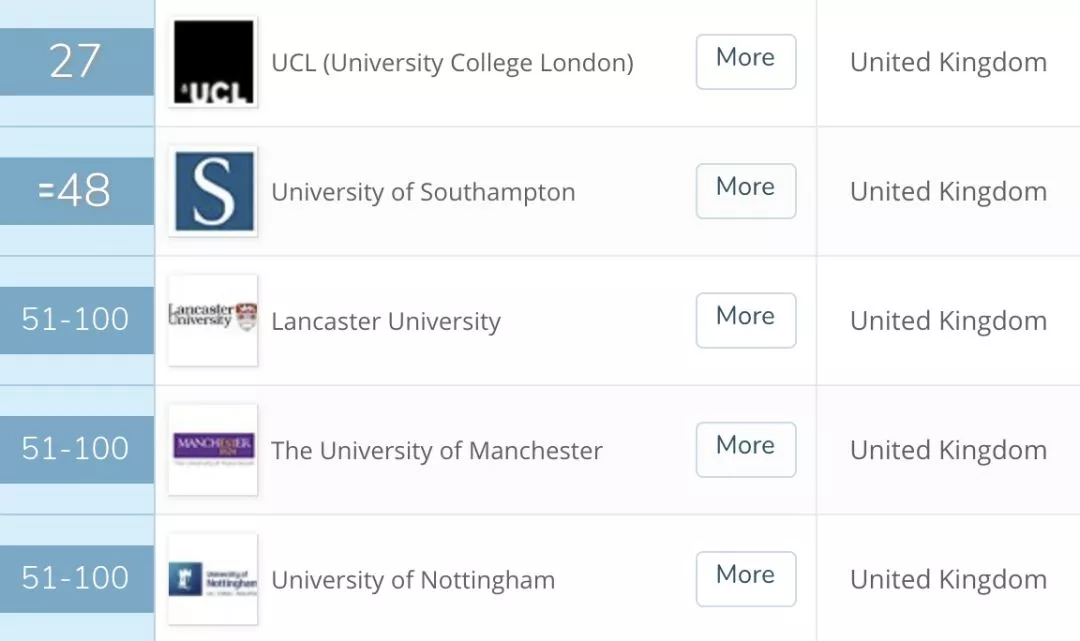Click the Manchester purple logo
Image resolution: width=1080 pixels, height=641 pixels.
pos(213,450)
